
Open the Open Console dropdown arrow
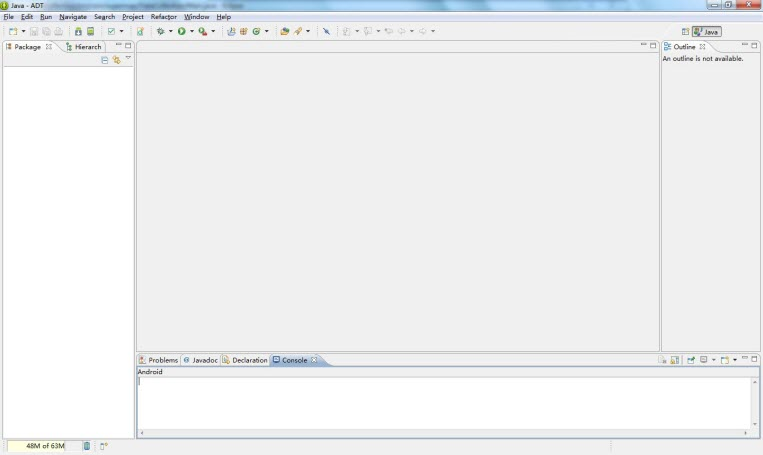(735, 360)
